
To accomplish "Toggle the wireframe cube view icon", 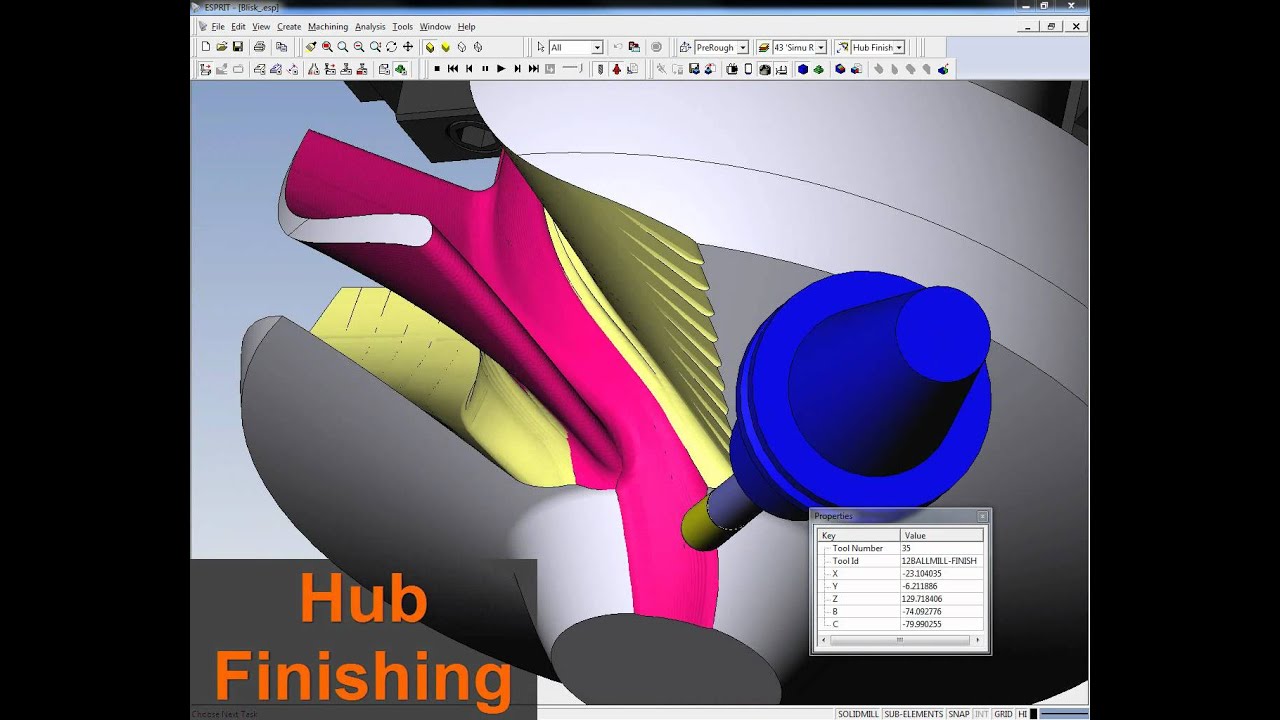I will [x=462, y=47].
